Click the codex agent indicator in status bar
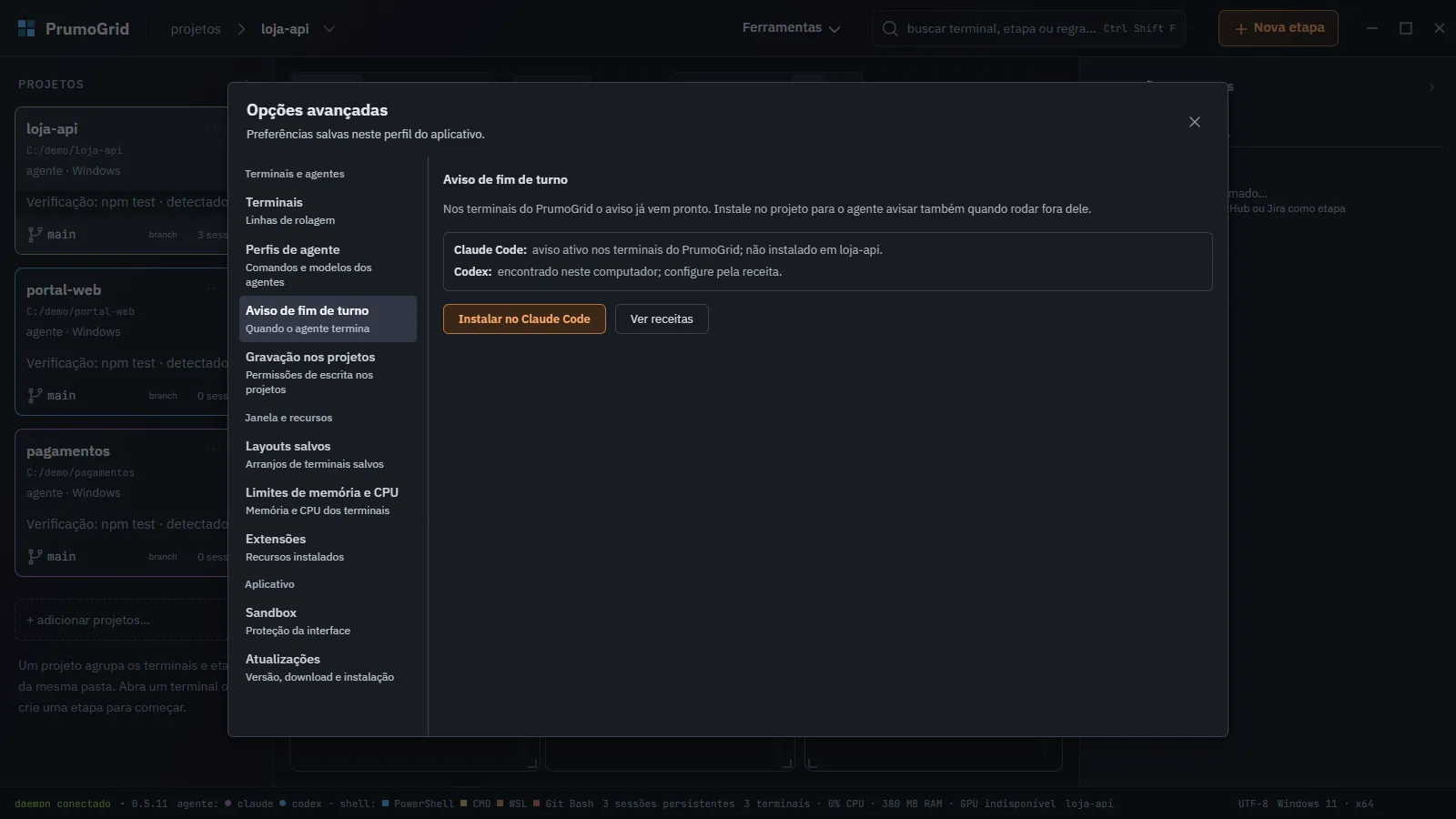 coord(300,804)
